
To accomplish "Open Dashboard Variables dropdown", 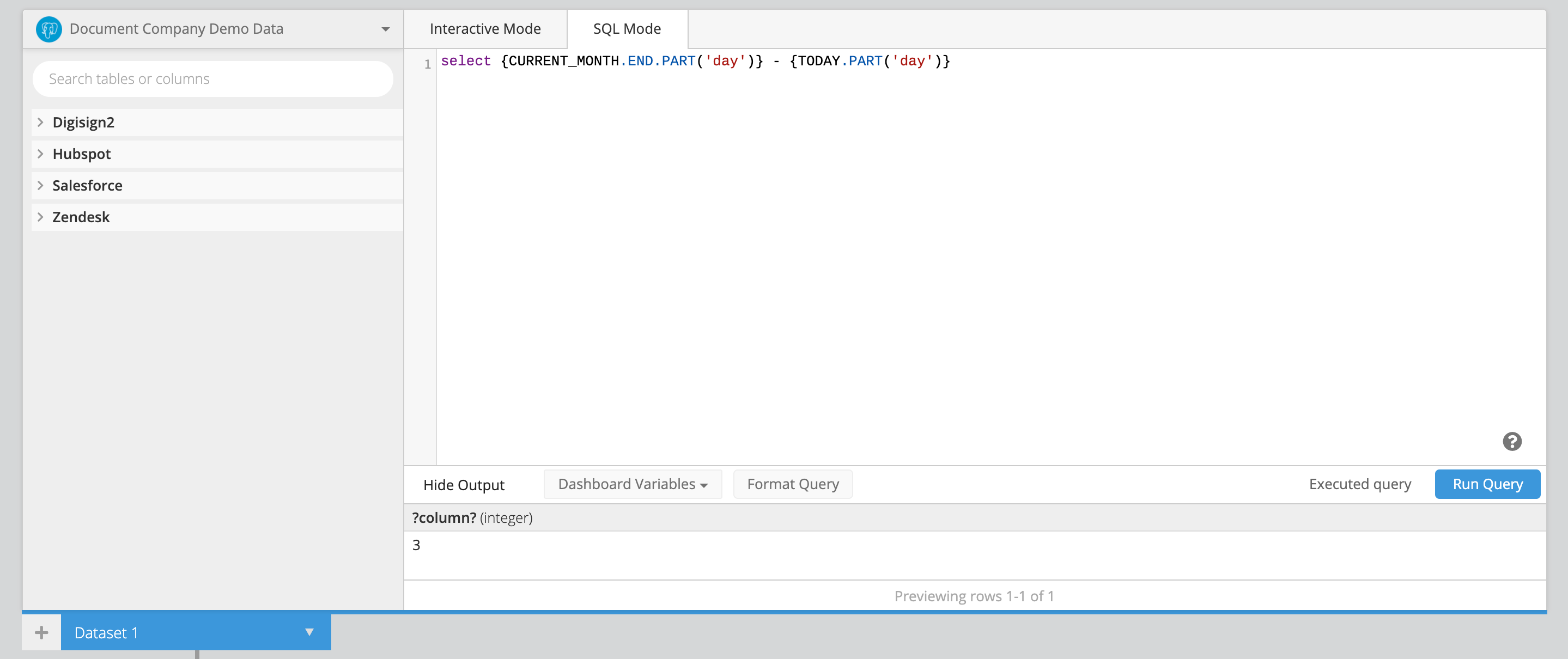I will coord(633,484).
